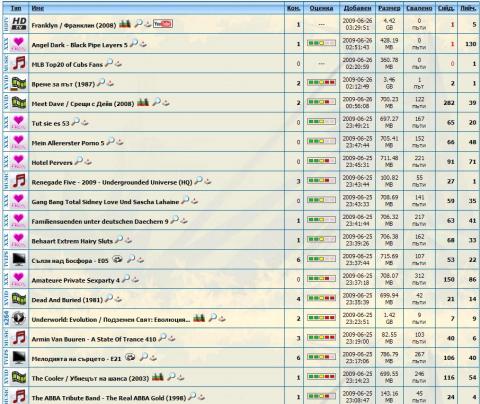Click download icon next to The Cooler
This screenshot has height=404, width=480.
click(x=181, y=378)
